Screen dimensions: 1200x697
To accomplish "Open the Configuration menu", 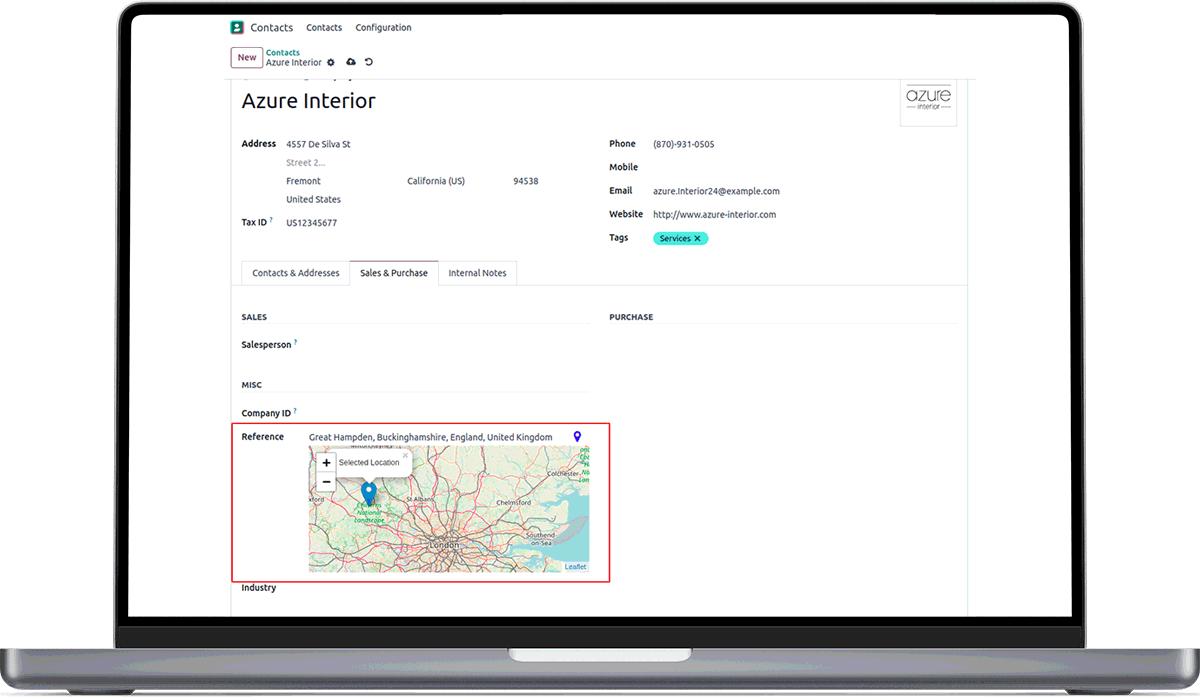I will 383,28.
